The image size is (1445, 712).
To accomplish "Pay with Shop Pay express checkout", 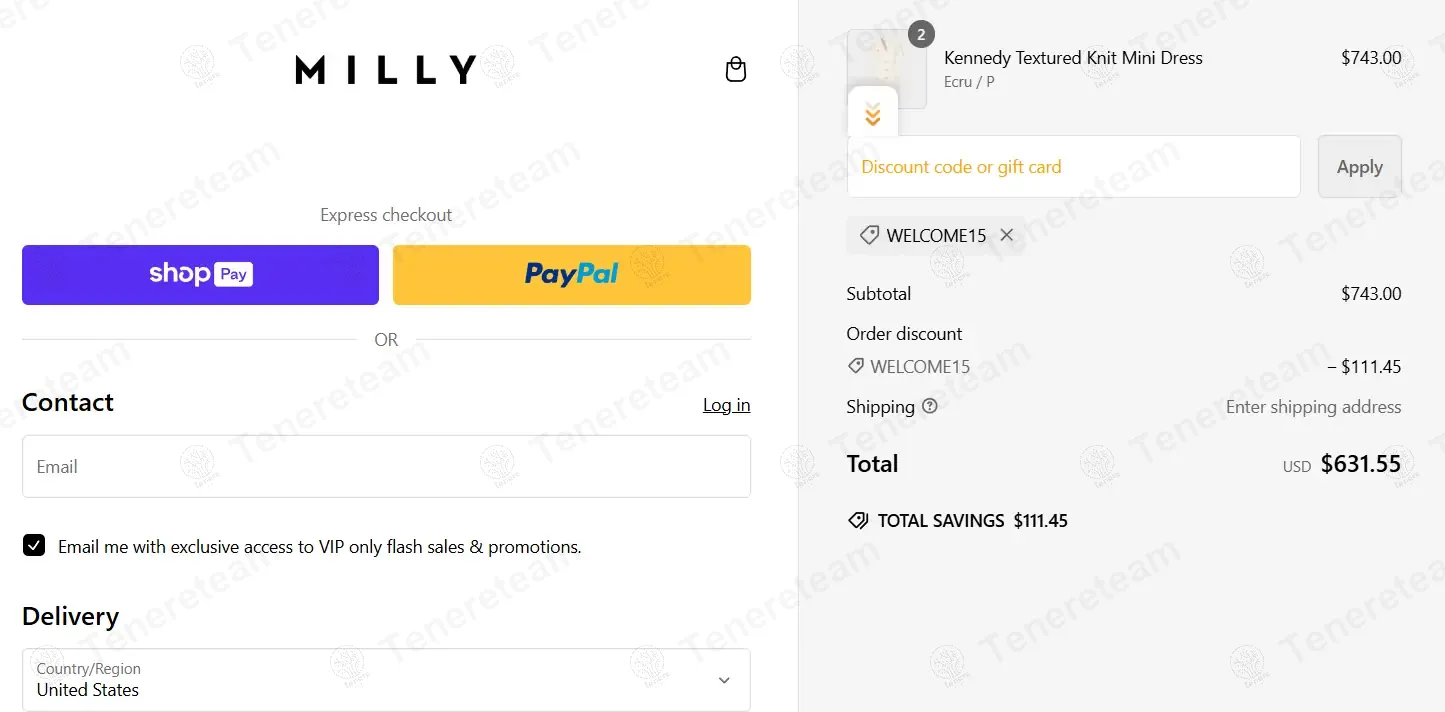I will tap(200, 274).
